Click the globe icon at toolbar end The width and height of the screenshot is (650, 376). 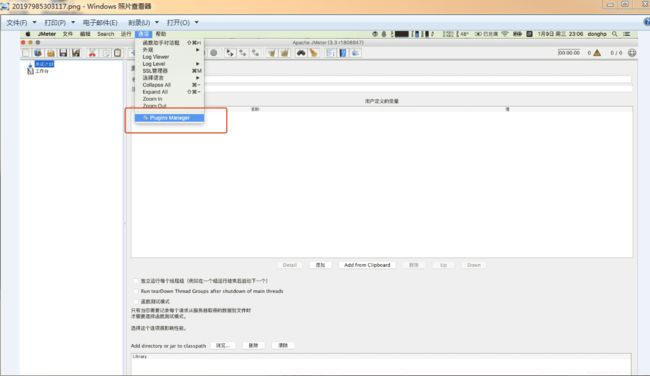click(632, 53)
